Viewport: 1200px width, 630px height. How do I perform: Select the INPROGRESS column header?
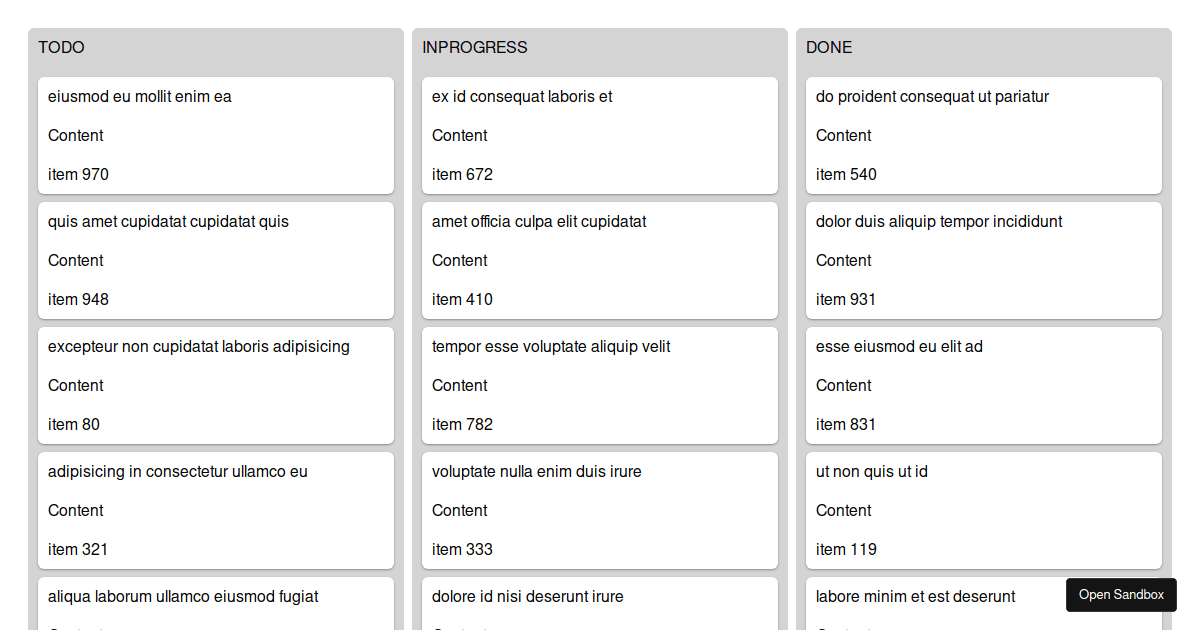(x=474, y=47)
